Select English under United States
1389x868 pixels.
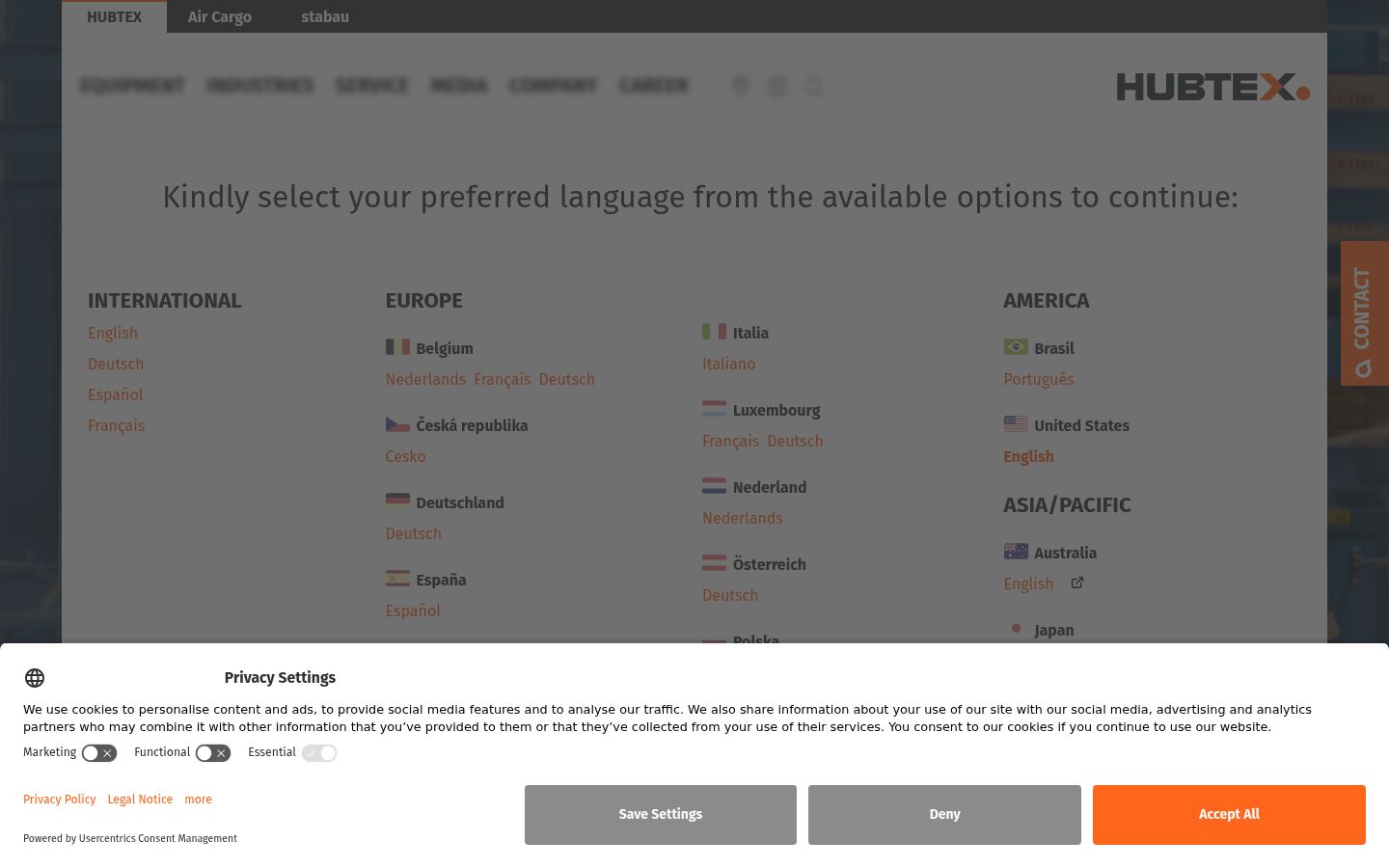pos(1029,456)
